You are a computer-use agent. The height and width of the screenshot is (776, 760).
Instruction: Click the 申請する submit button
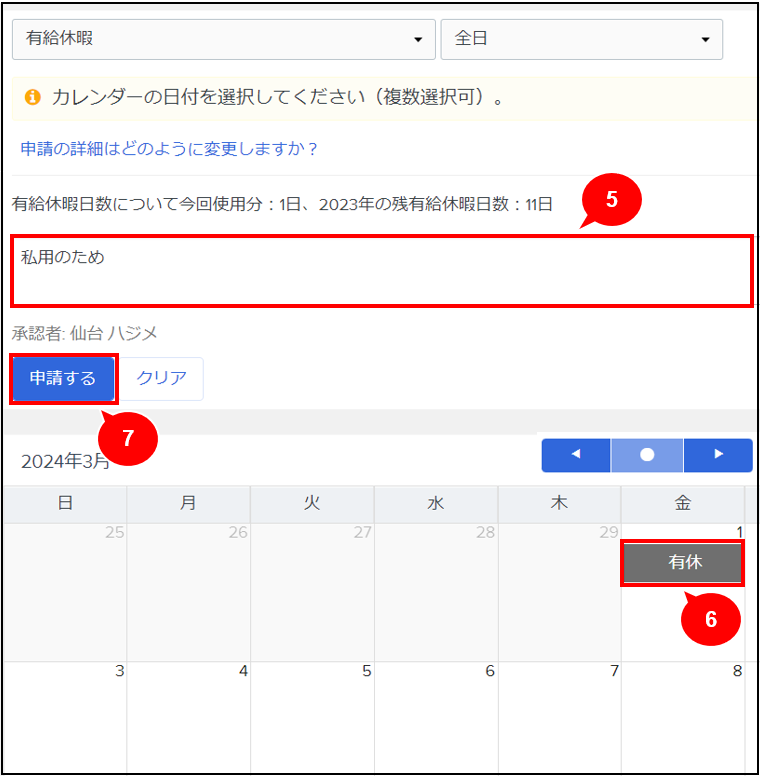click(x=64, y=378)
